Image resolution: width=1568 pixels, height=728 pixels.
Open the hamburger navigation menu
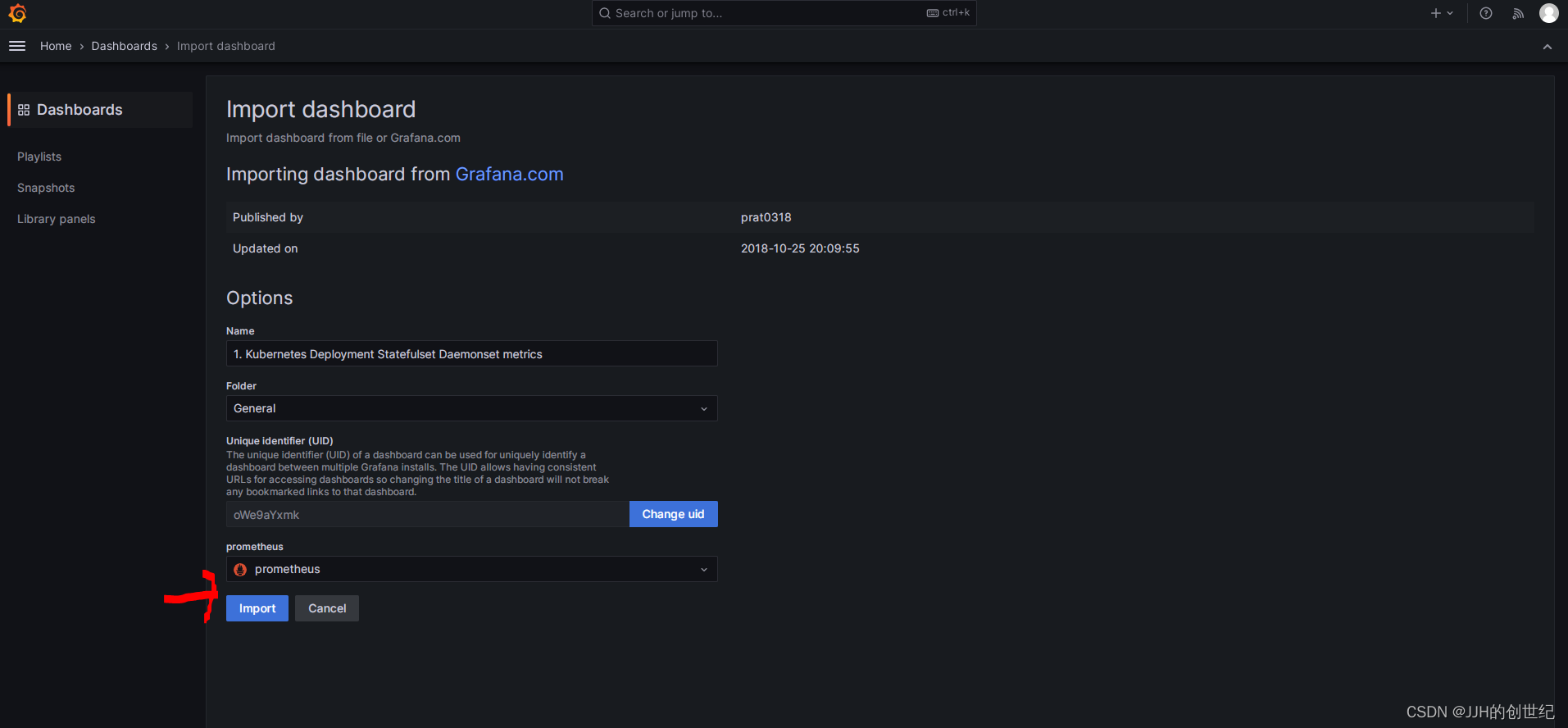point(17,46)
